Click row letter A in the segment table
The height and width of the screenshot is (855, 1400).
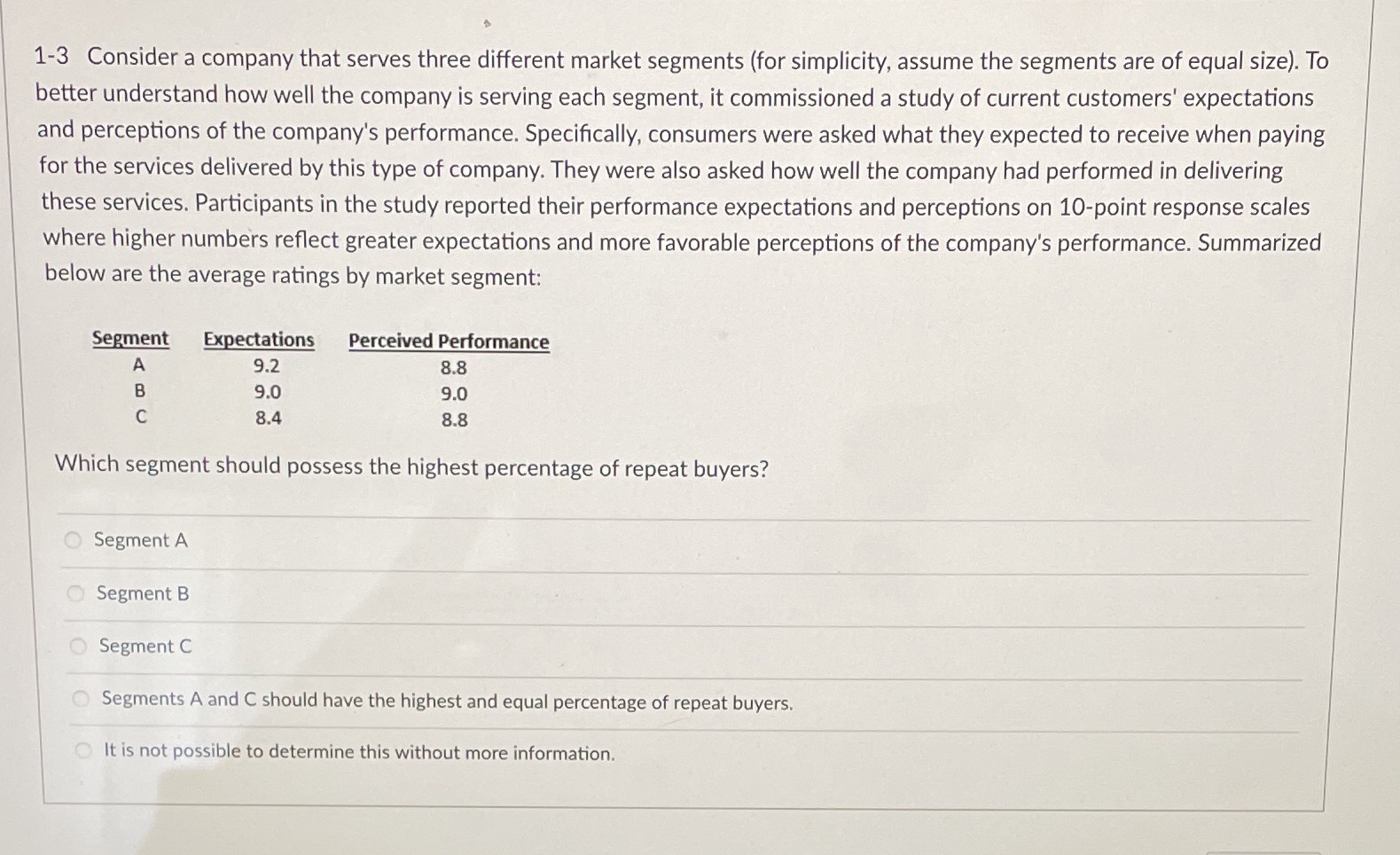[140, 365]
